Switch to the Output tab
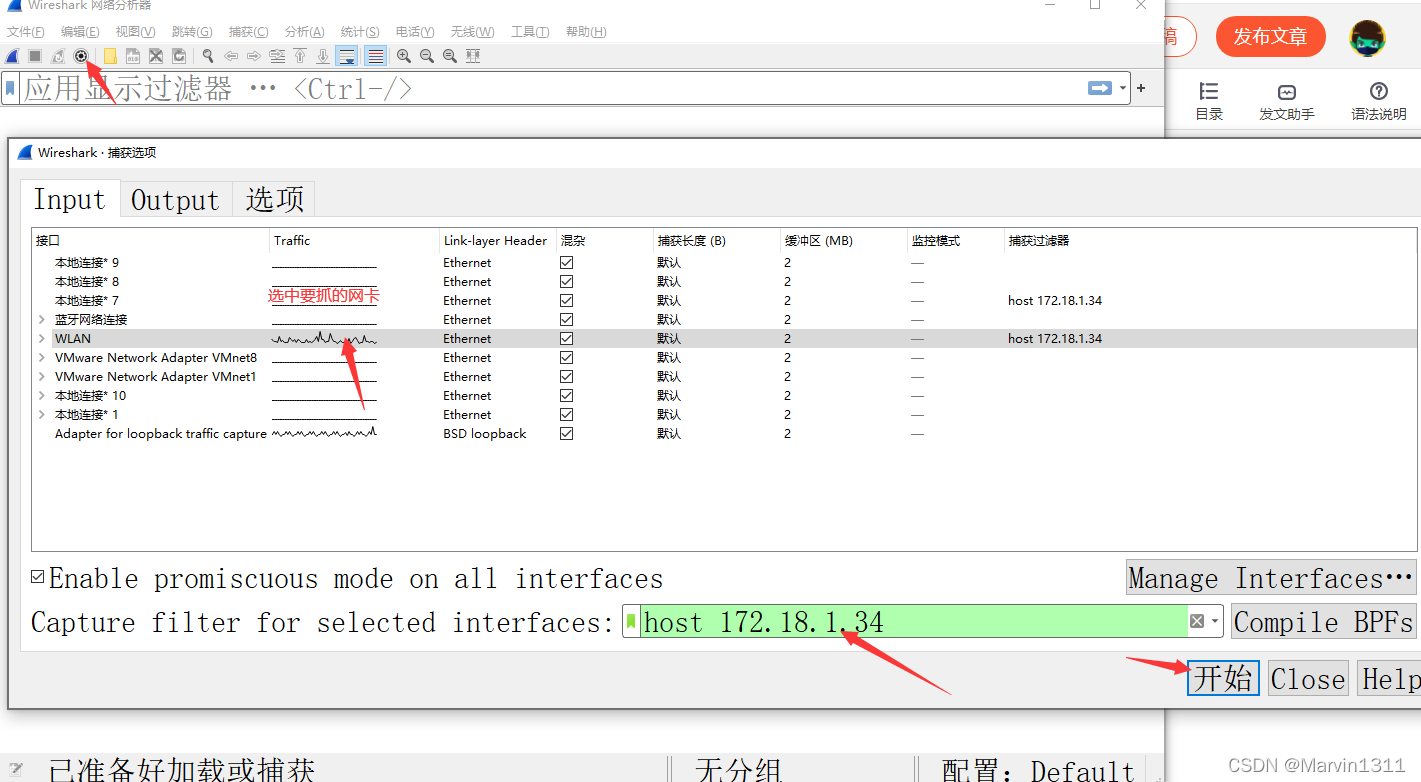 pos(175,199)
